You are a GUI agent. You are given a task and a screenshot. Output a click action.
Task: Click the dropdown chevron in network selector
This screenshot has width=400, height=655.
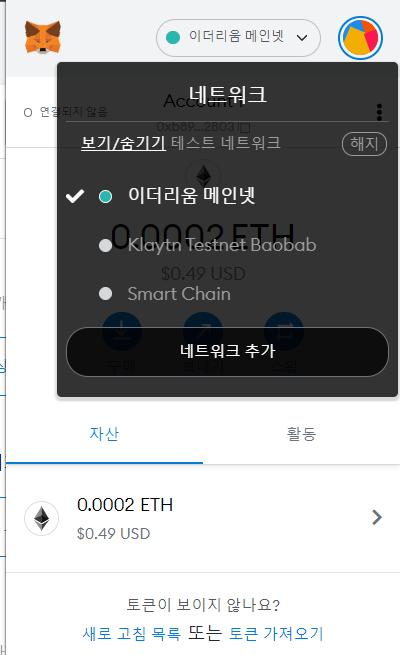[302, 38]
